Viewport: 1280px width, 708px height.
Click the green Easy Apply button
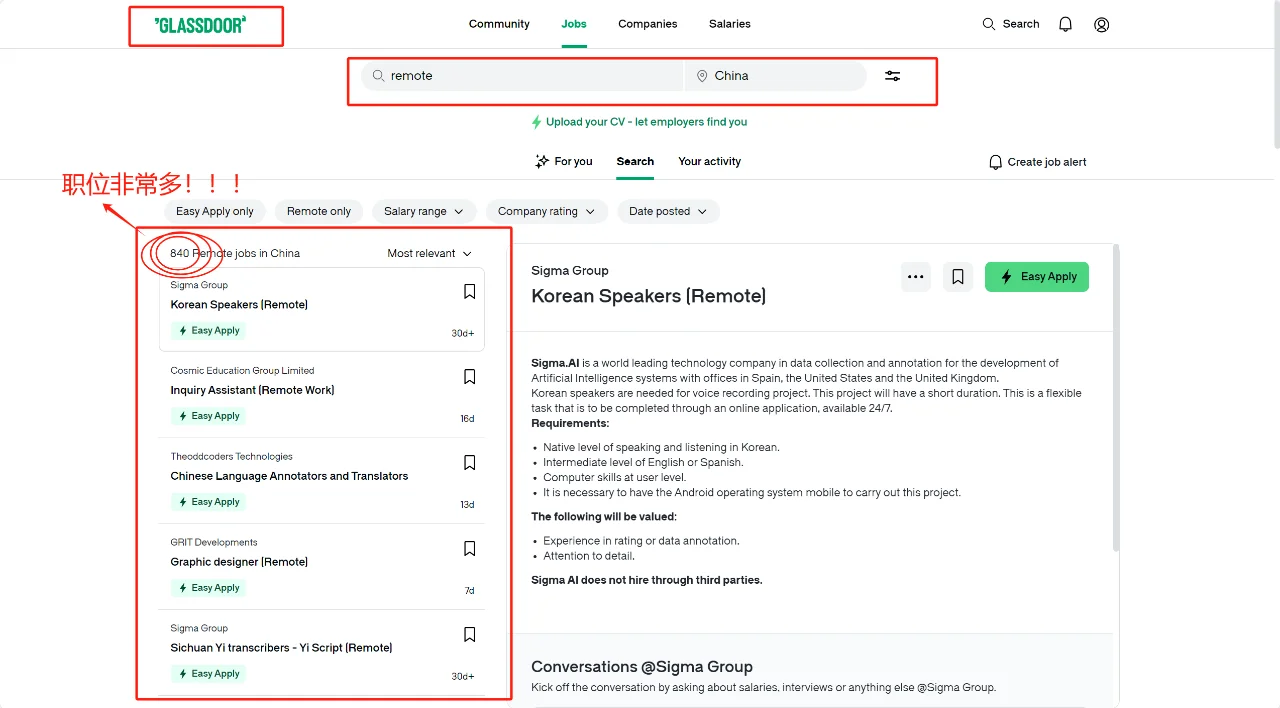(1036, 277)
